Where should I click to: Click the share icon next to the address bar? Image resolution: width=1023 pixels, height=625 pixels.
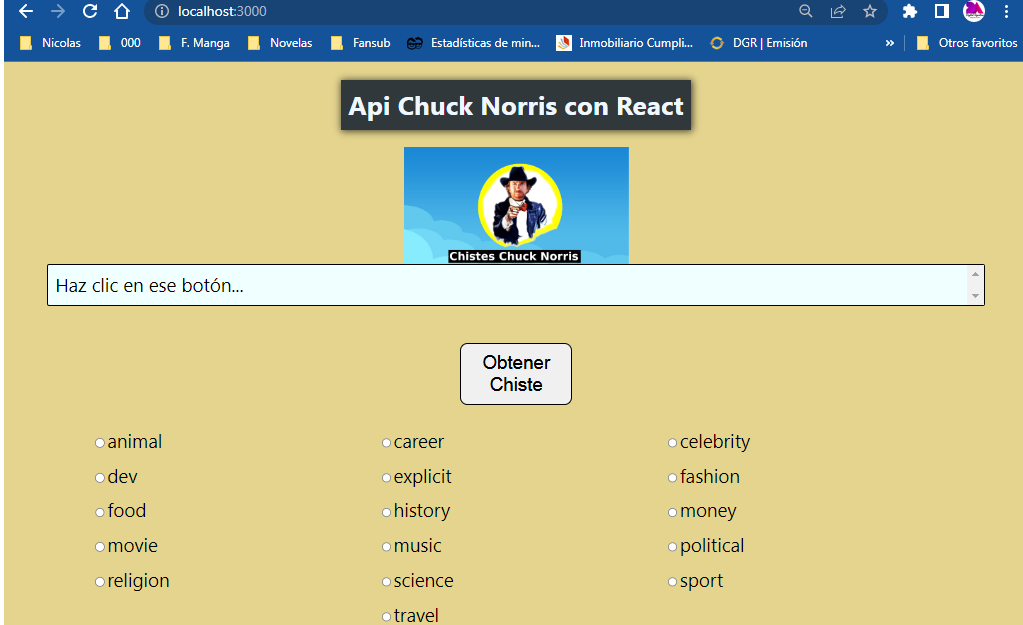[x=838, y=12]
